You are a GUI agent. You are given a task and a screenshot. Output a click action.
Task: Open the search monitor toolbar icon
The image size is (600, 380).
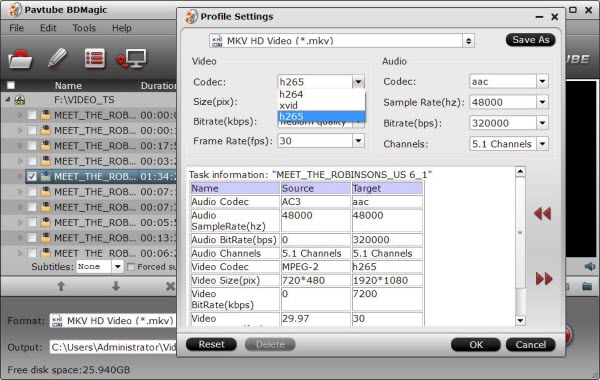131,59
